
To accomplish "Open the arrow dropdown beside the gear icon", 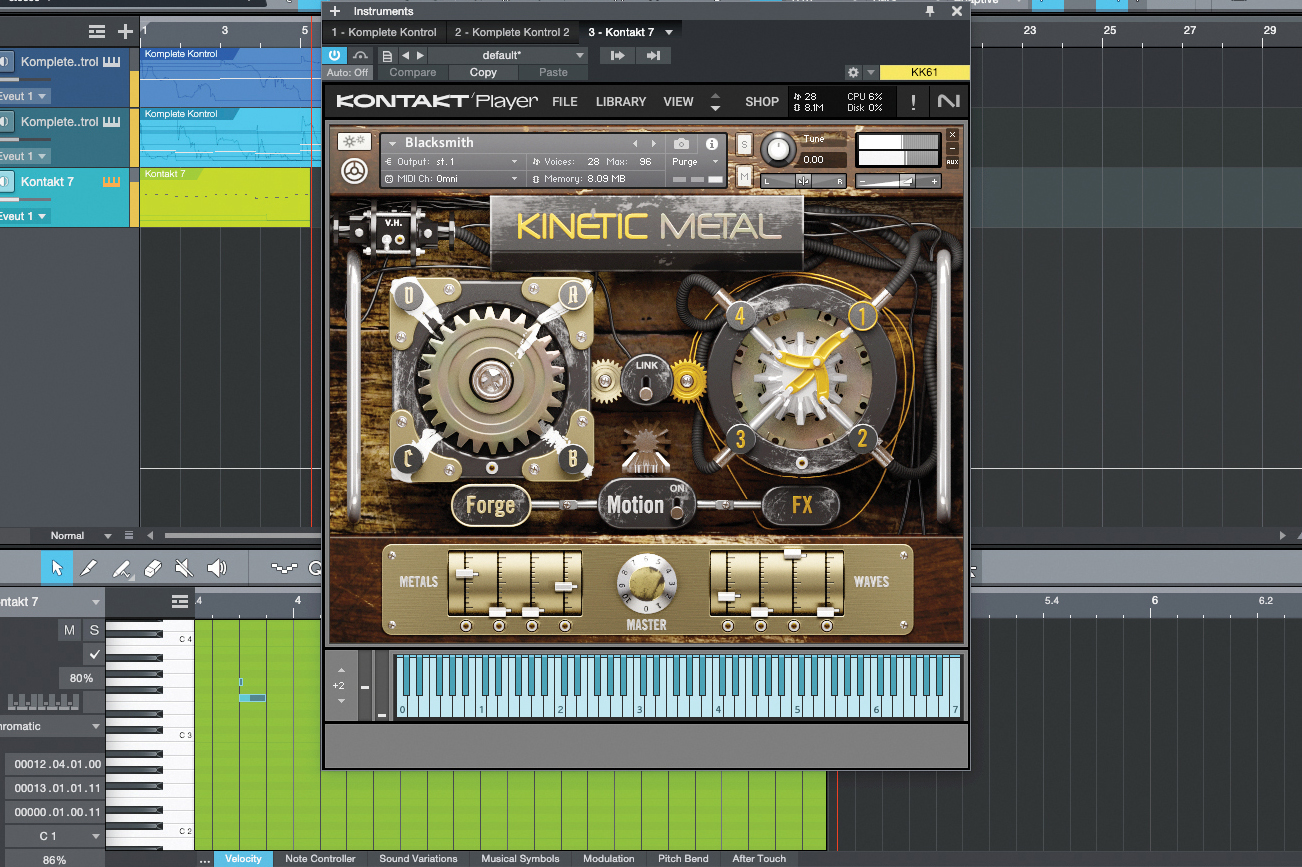I will pyautogui.click(x=871, y=73).
